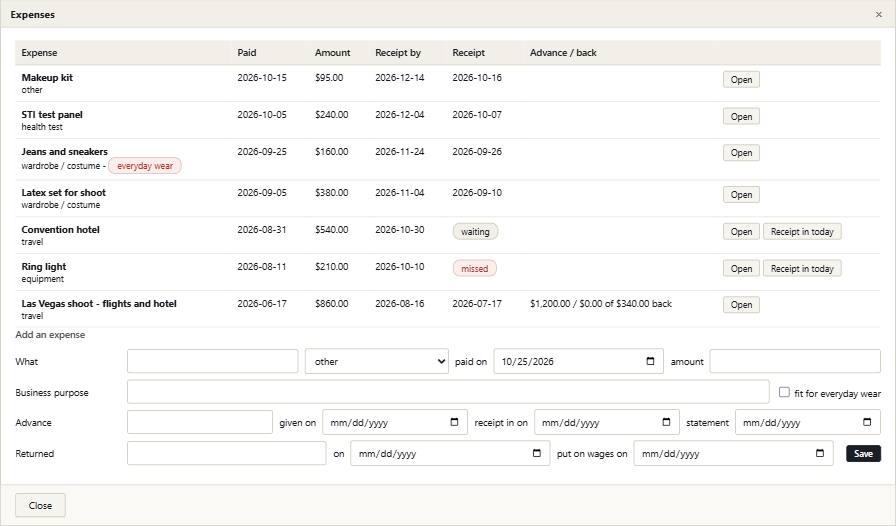Open the calendar picker for paid on date

(650, 361)
